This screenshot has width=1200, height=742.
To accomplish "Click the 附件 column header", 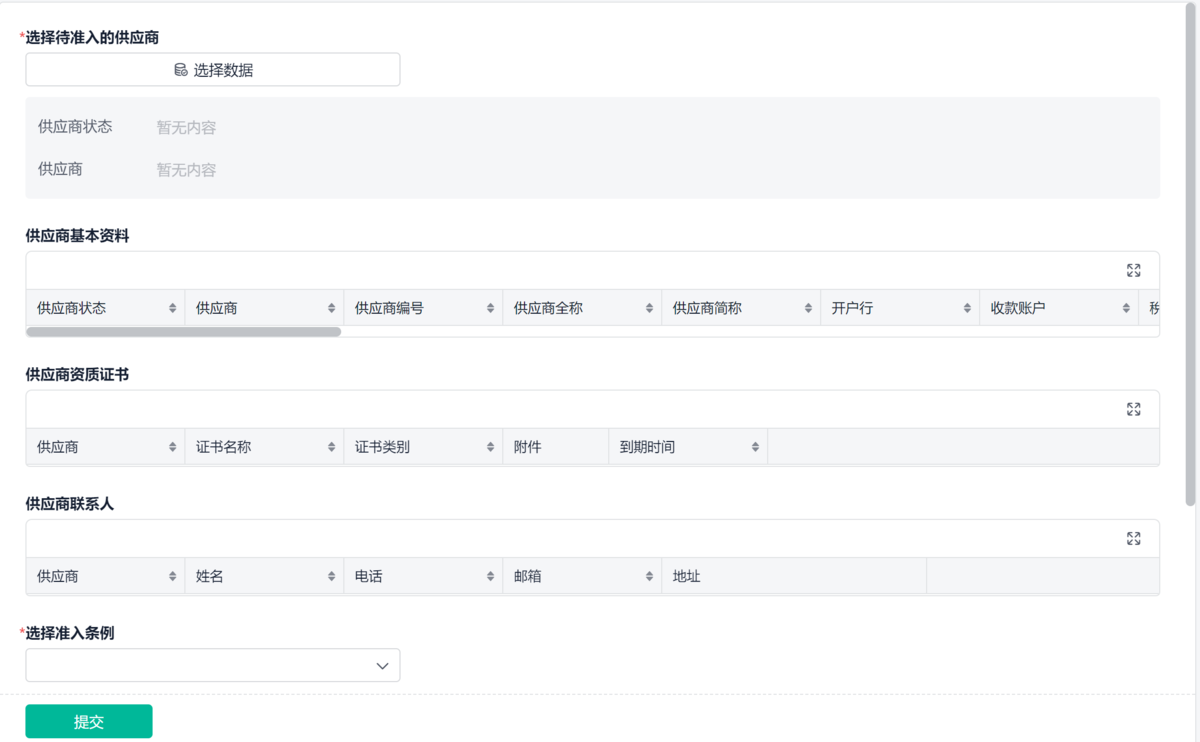I will click(528, 447).
